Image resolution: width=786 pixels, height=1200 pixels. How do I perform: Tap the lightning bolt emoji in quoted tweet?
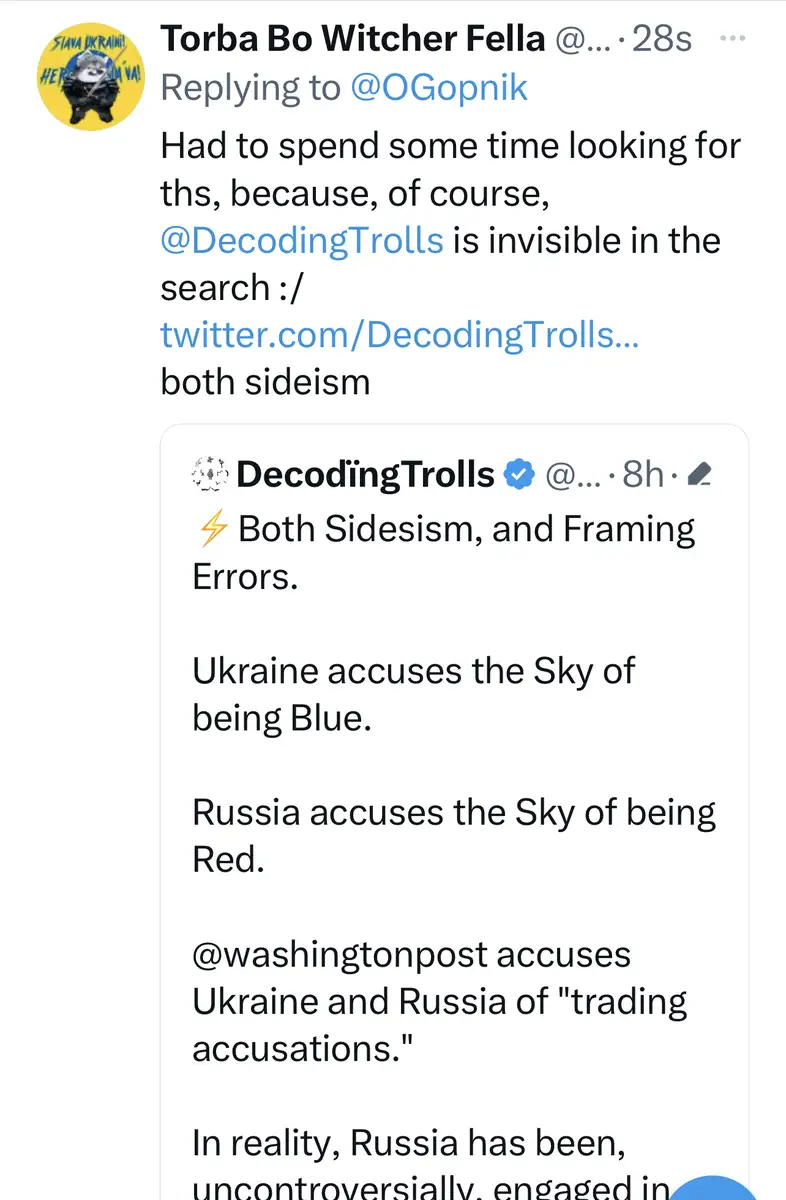pos(209,528)
